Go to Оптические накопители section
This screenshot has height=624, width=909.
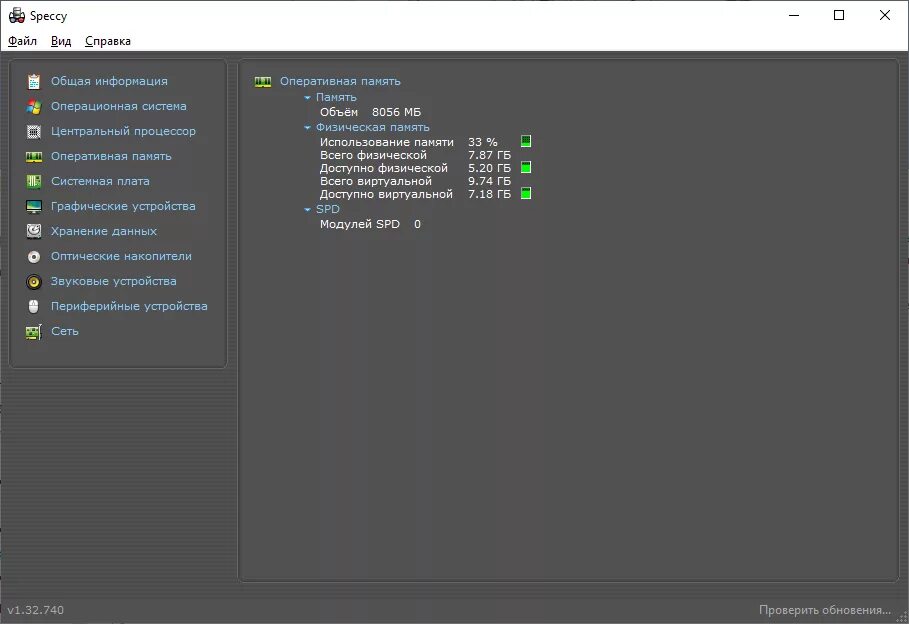[x=121, y=256]
